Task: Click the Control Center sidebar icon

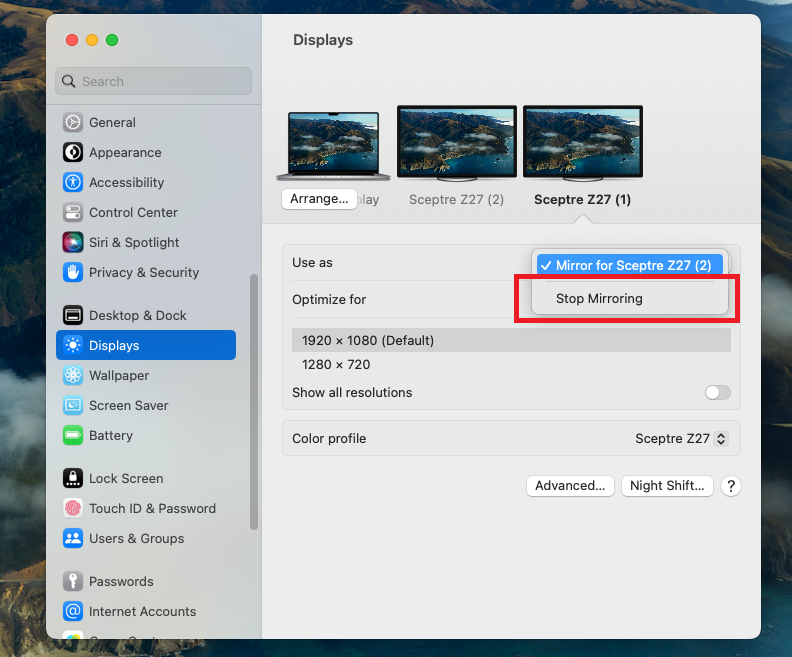Action: tap(73, 212)
